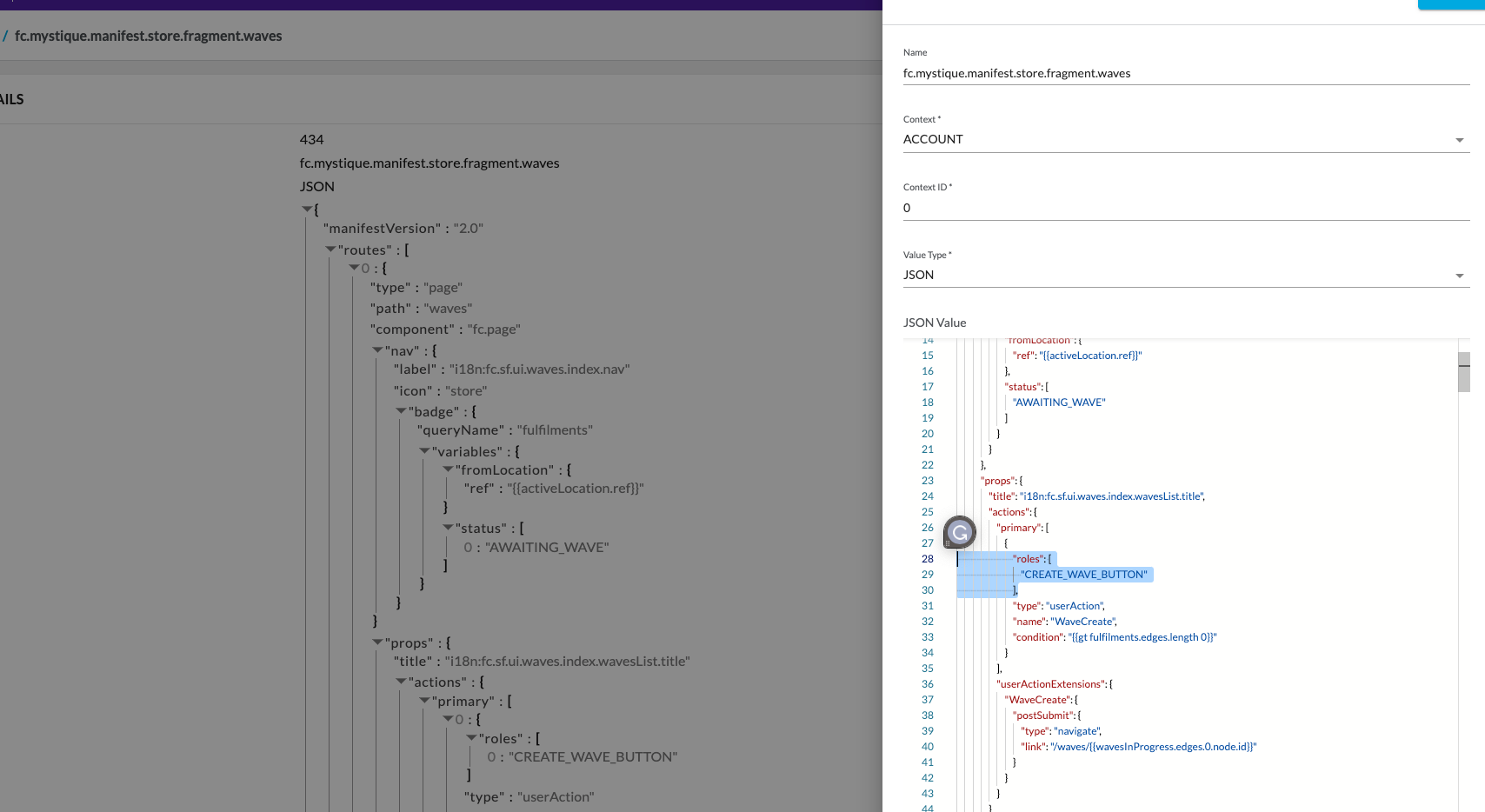1485x812 pixels.
Task: Collapse the root JSON object triangle
Action: pos(307,210)
